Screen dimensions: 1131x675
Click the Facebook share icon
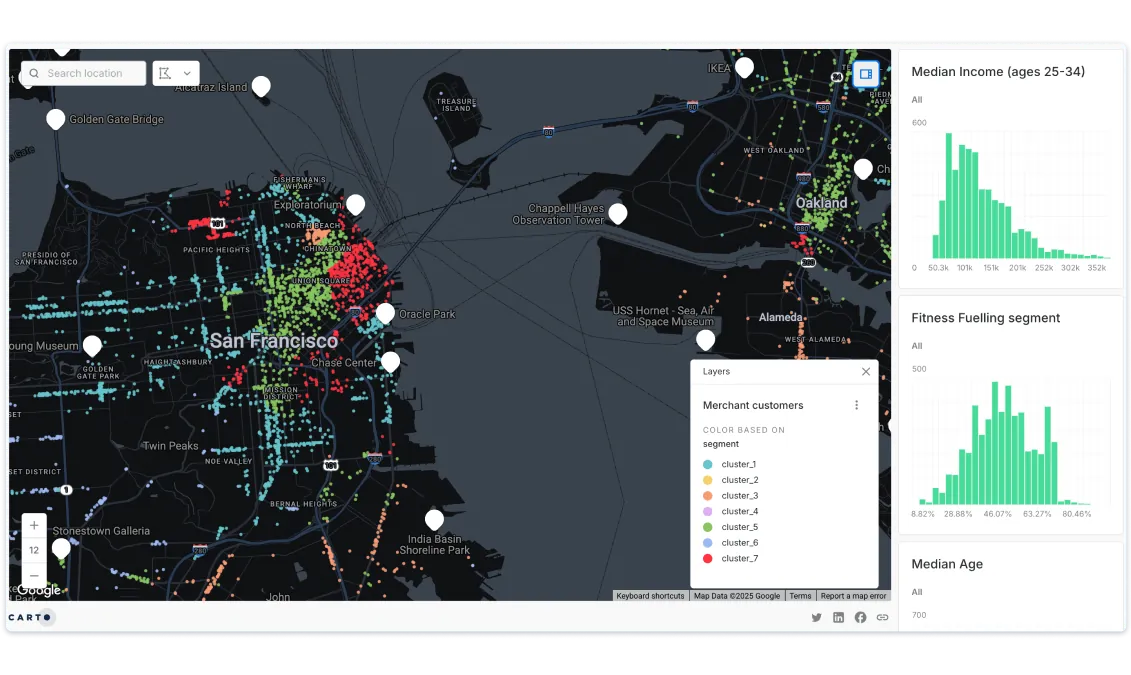[860, 617]
